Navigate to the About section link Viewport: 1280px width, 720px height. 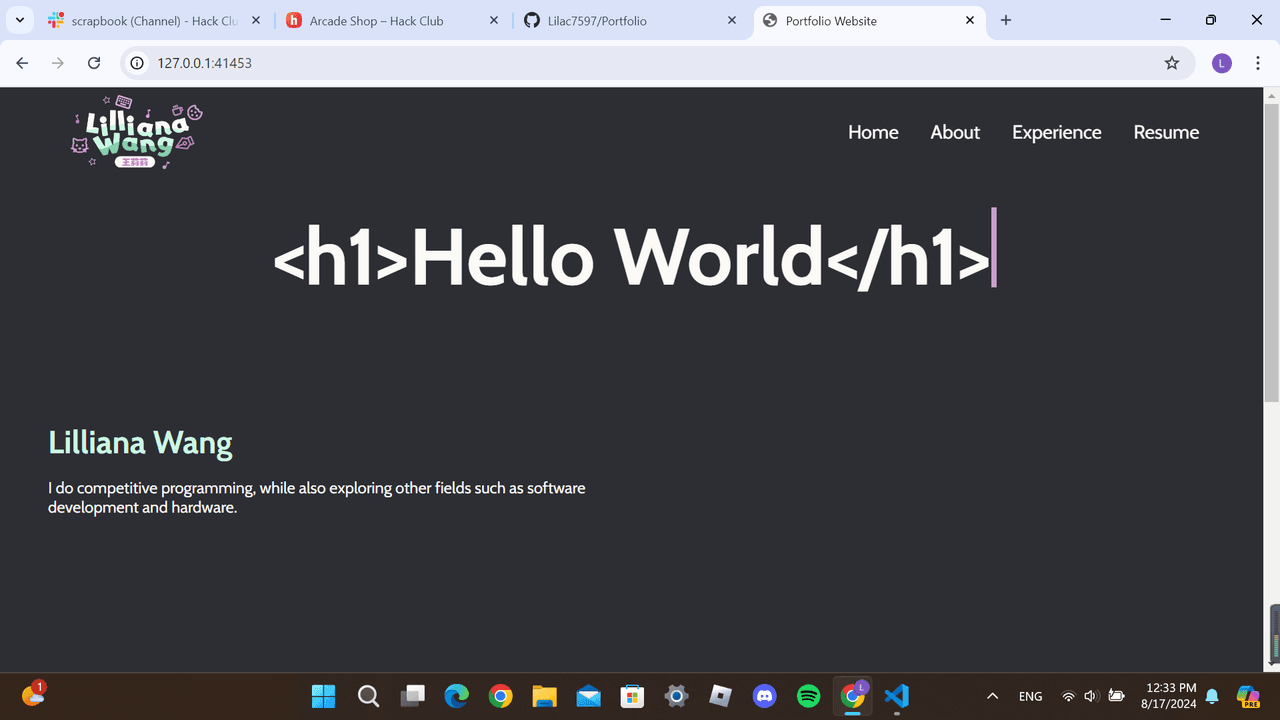(955, 132)
